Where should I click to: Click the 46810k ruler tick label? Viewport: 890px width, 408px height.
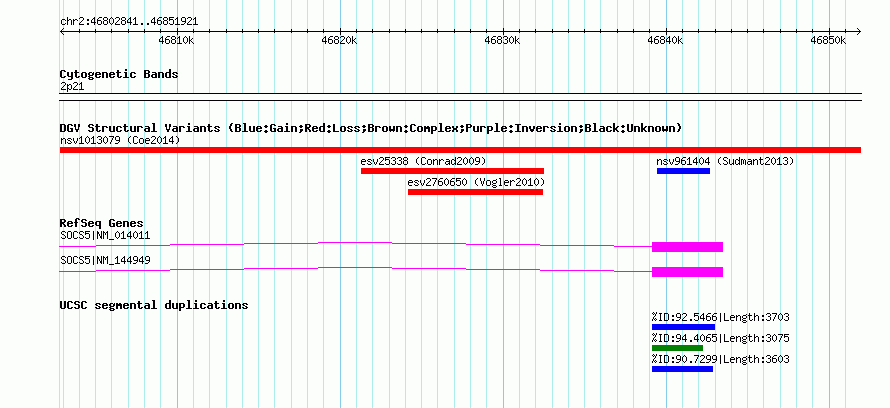177,41
